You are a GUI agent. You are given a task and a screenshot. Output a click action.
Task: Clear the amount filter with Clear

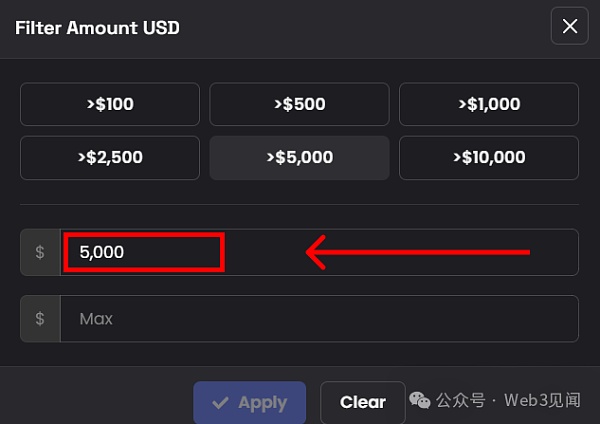(x=362, y=402)
